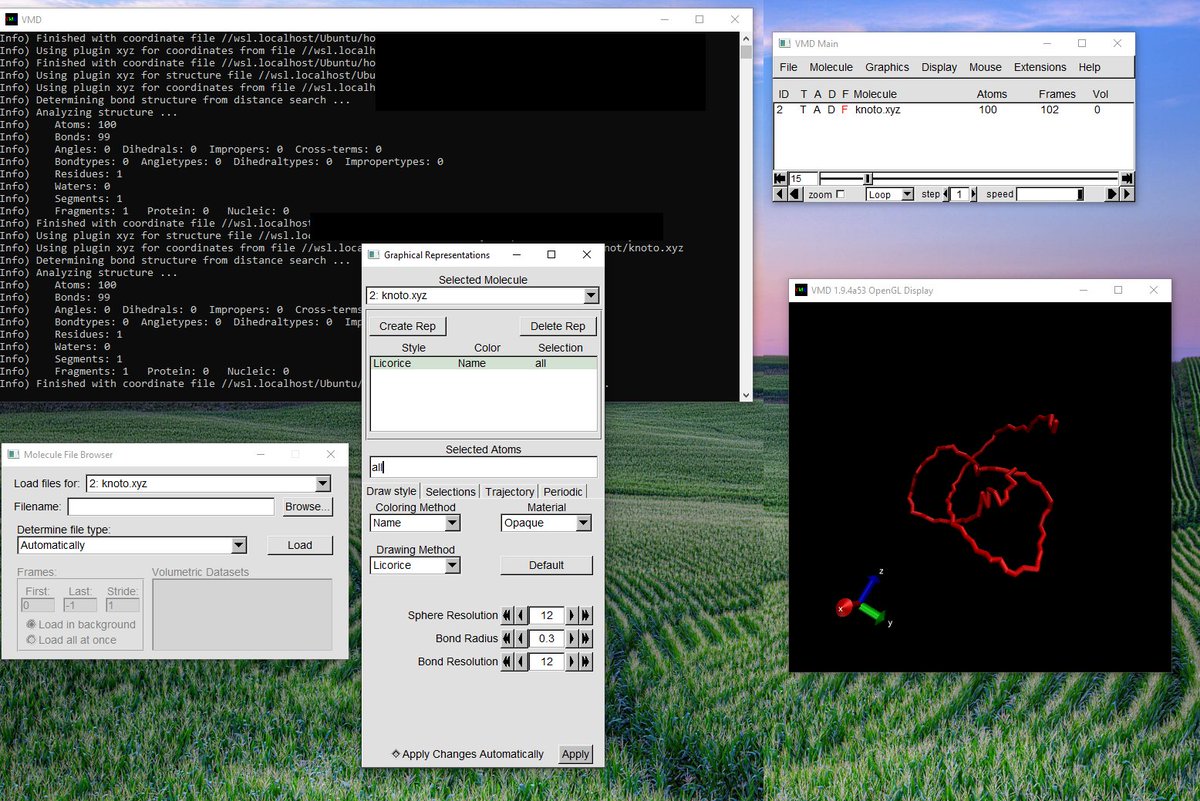Decrease animation step value arrow
The image size is (1200, 801).
[946, 194]
